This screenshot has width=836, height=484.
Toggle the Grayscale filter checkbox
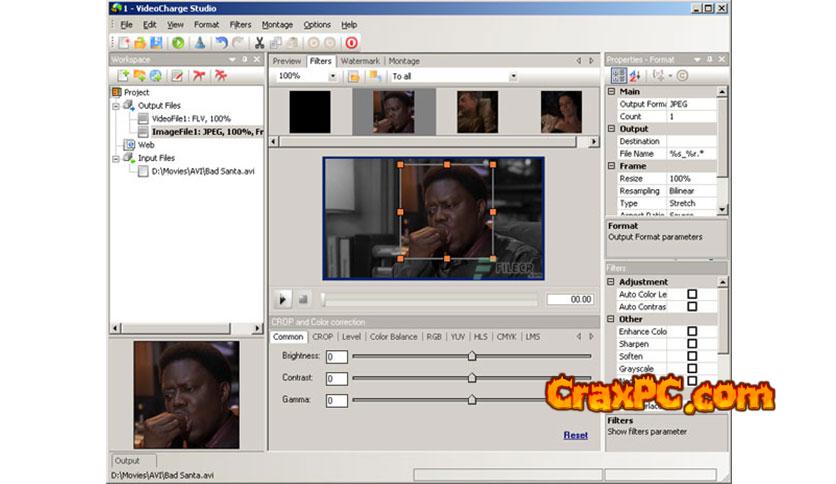692,369
